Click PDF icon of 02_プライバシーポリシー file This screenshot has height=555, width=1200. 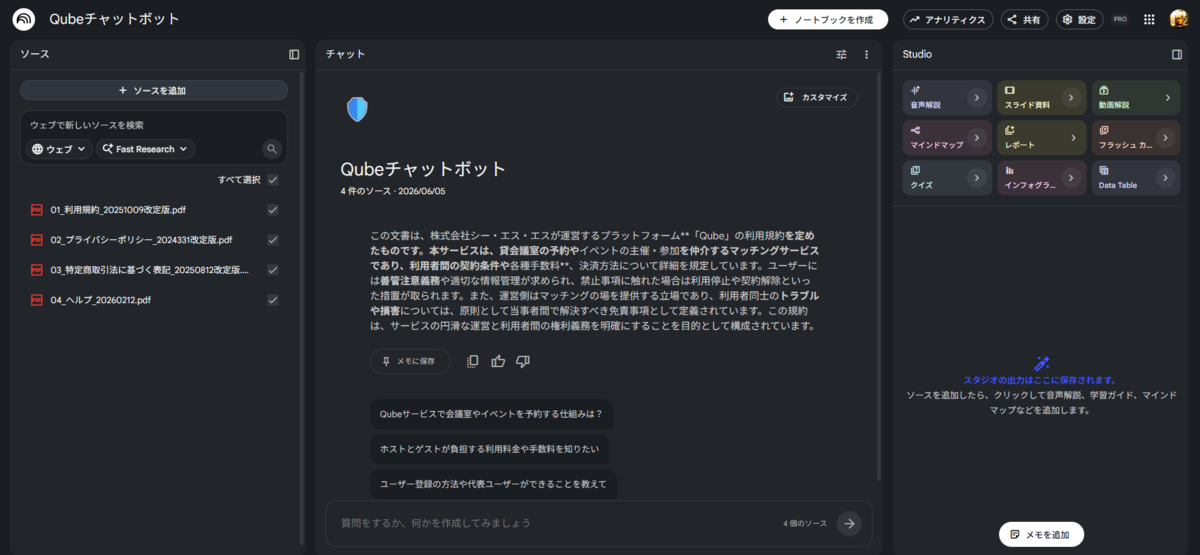click(37, 240)
